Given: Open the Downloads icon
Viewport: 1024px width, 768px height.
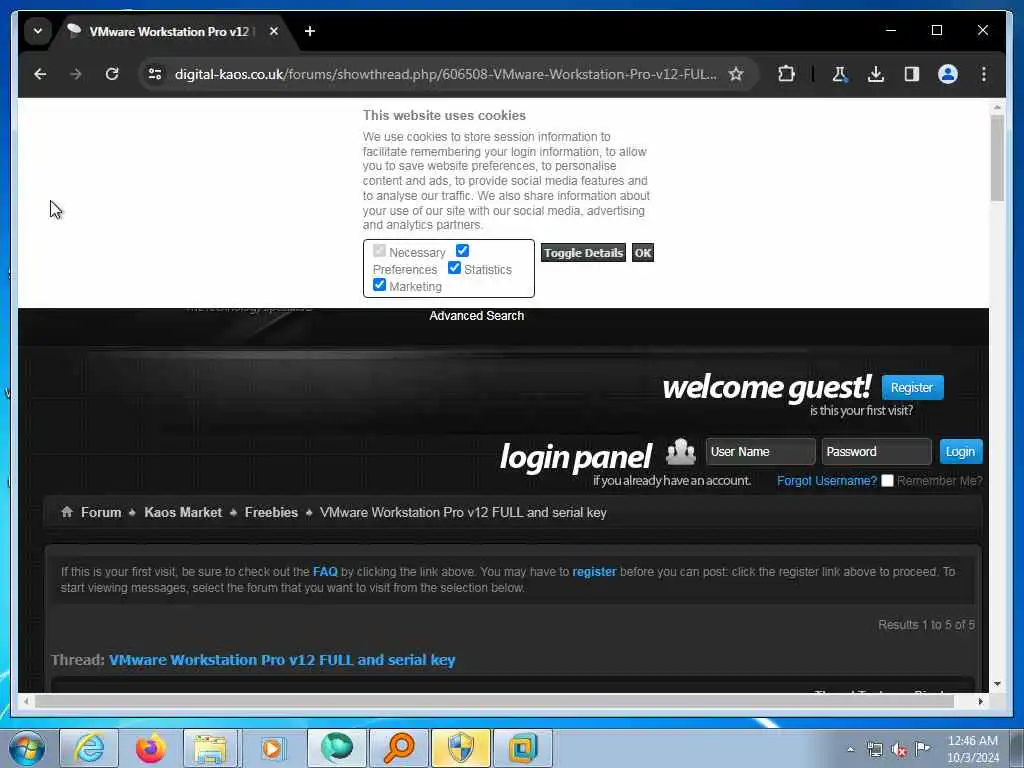Looking at the screenshot, I should coord(876,74).
